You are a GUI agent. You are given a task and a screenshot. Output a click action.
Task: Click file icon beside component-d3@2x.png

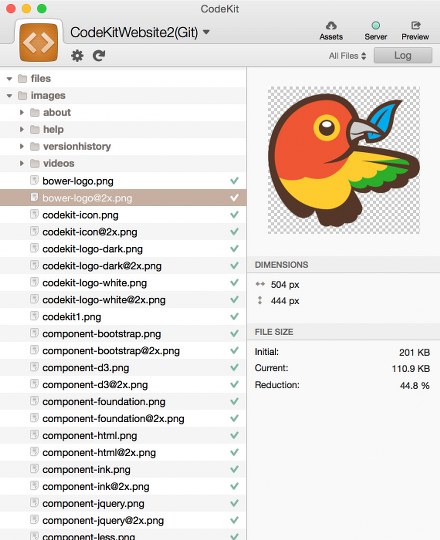pyautogui.click(x=34, y=384)
